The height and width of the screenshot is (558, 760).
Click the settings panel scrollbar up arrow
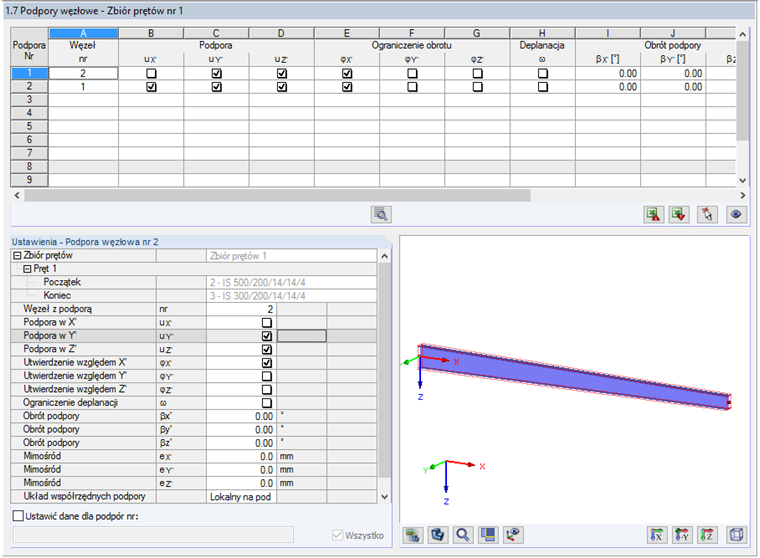(x=384, y=255)
